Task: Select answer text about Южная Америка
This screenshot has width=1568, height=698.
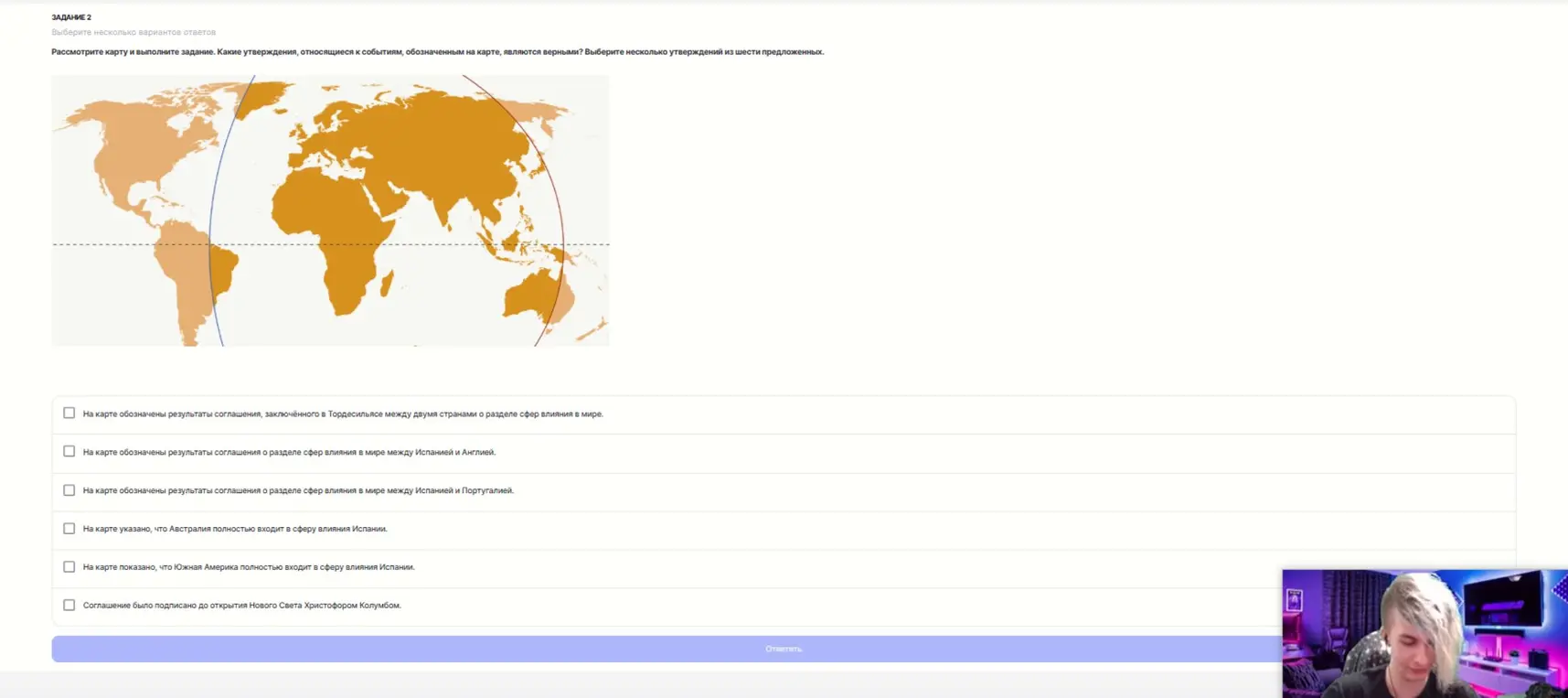Action: [x=249, y=567]
